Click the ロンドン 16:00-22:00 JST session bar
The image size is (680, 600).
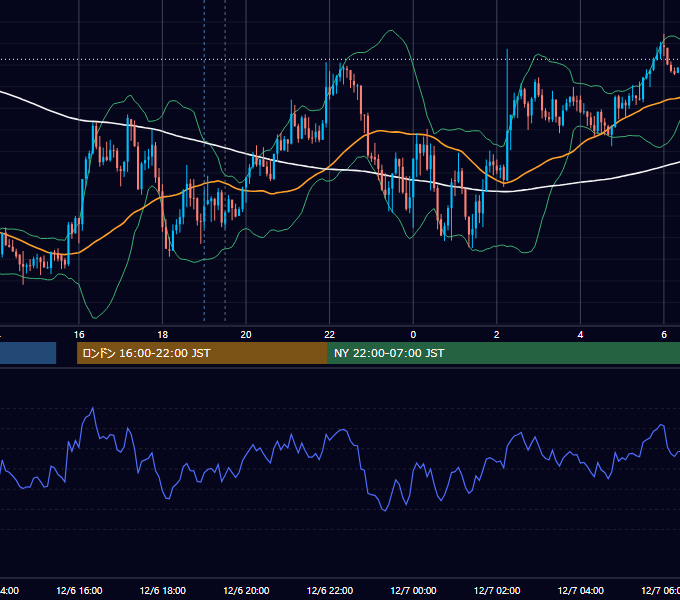(202, 353)
